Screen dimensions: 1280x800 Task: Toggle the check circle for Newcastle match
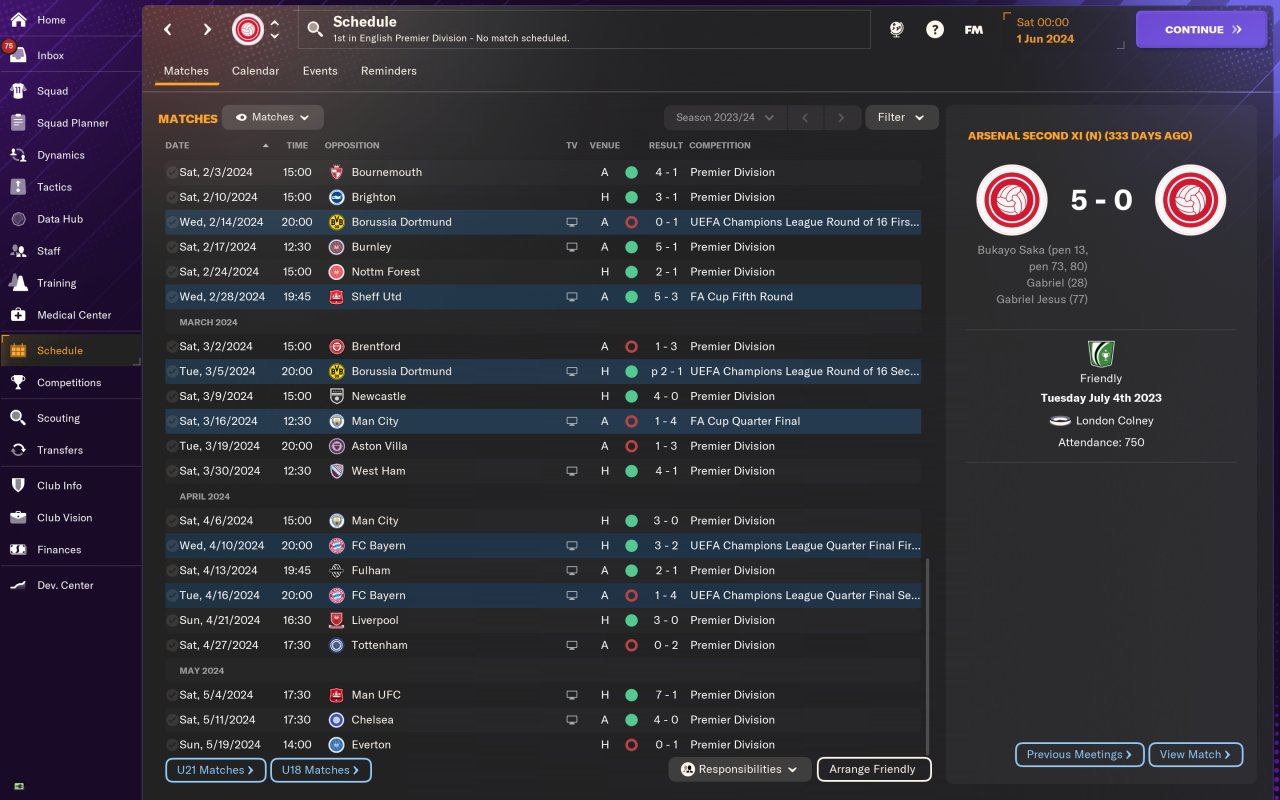point(172,396)
